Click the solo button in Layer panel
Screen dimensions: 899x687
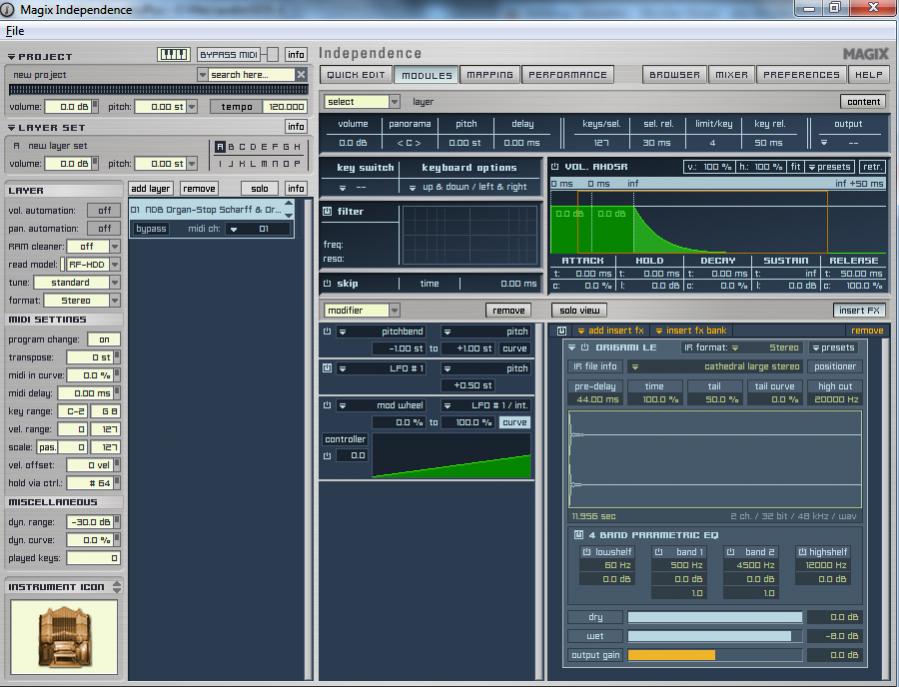[x=259, y=189]
